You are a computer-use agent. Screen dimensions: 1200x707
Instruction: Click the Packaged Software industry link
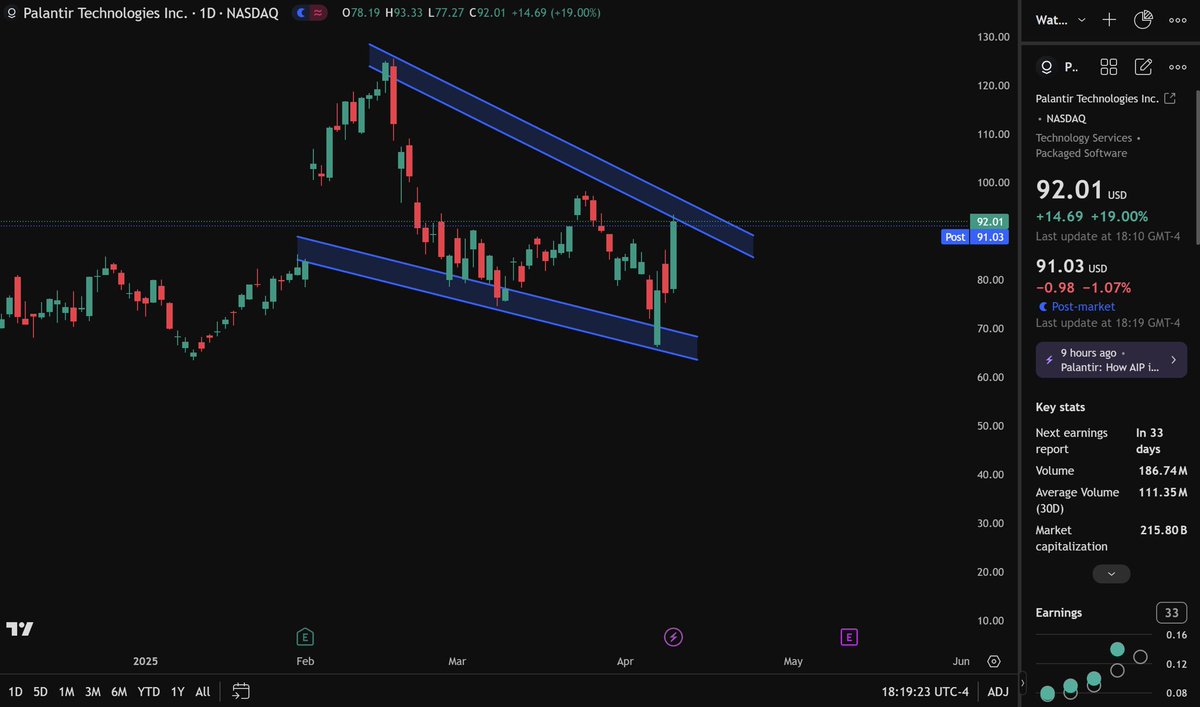[x=1081, y=153]
